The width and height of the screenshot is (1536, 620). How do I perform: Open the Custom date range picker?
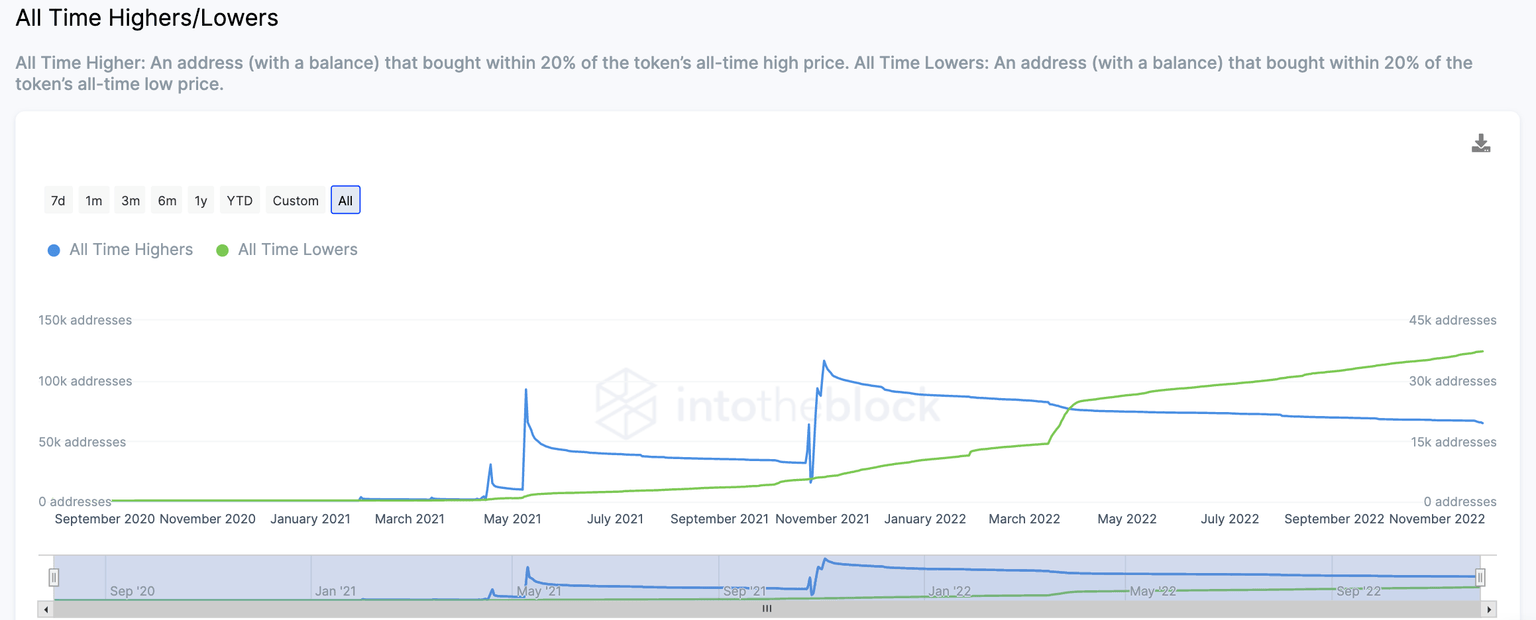[x=296, y=201]
